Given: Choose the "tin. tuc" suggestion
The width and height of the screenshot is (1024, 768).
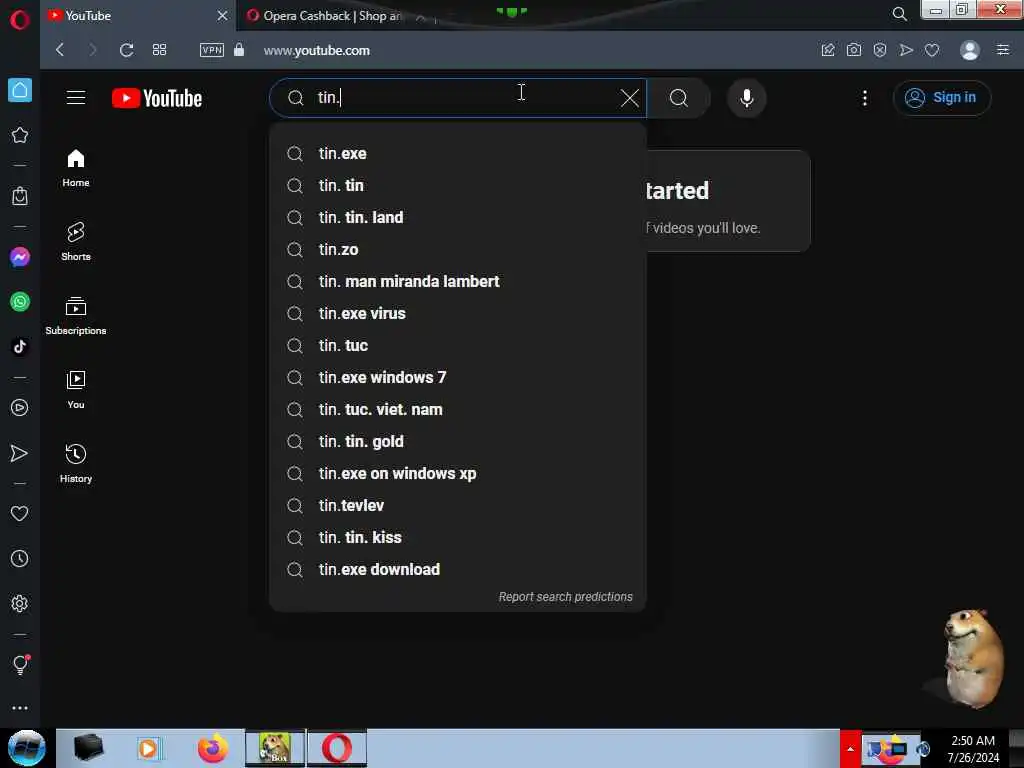Looking at the screenshot, I should click(x=458, y=345).
